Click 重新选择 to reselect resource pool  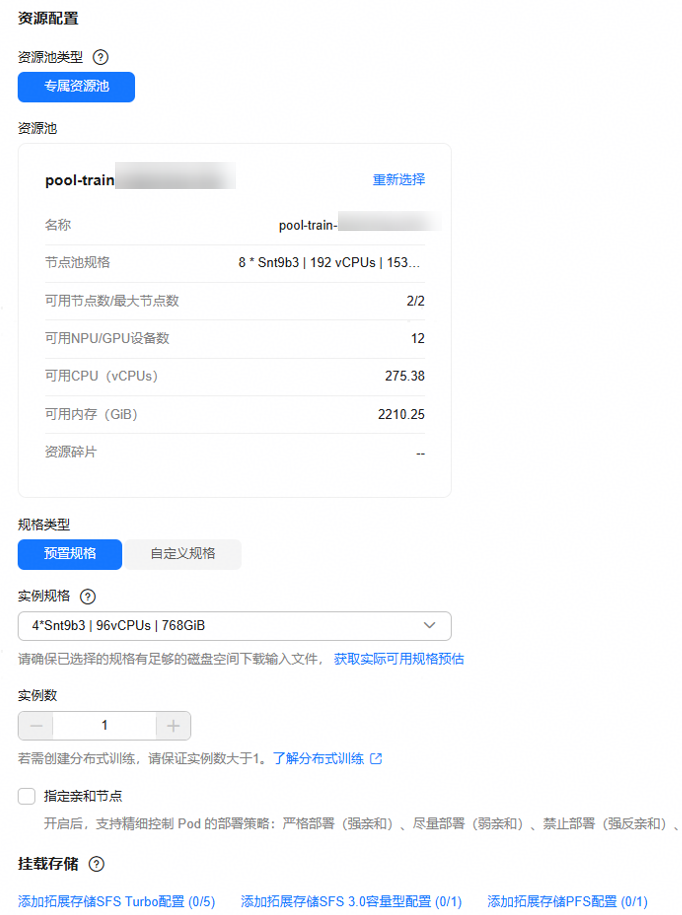coord(399,180)
